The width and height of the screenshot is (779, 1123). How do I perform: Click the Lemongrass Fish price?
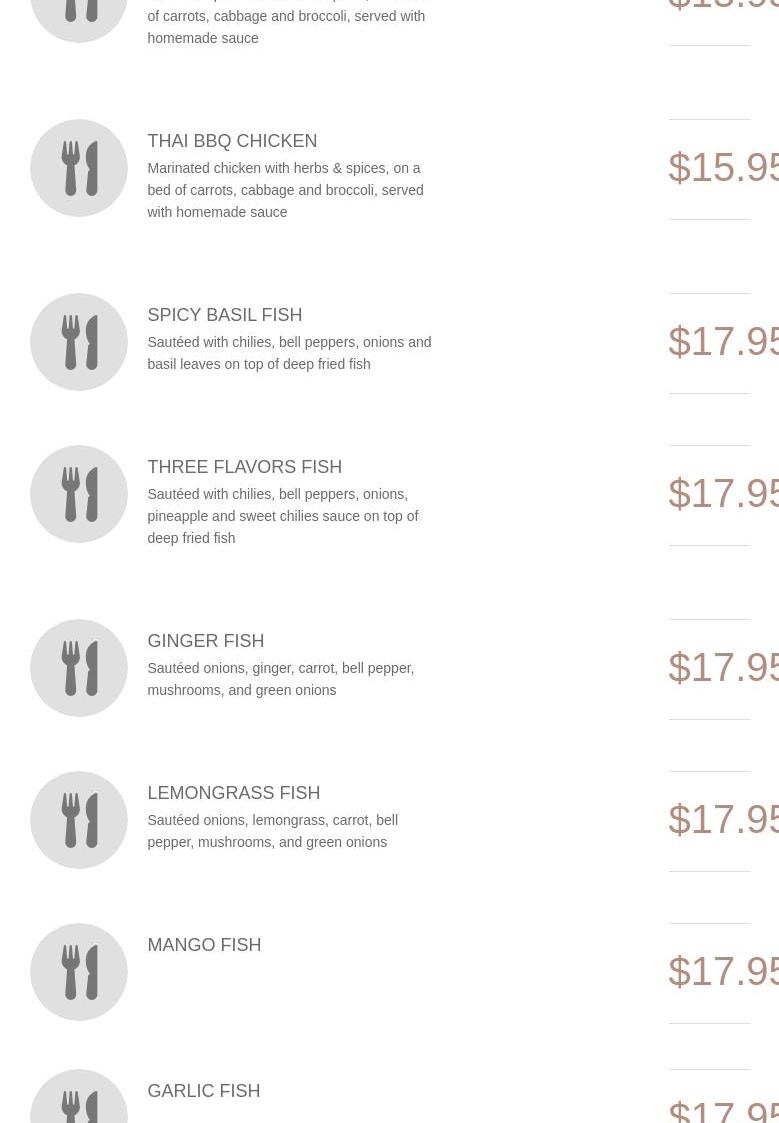click(x=722, y=820)
